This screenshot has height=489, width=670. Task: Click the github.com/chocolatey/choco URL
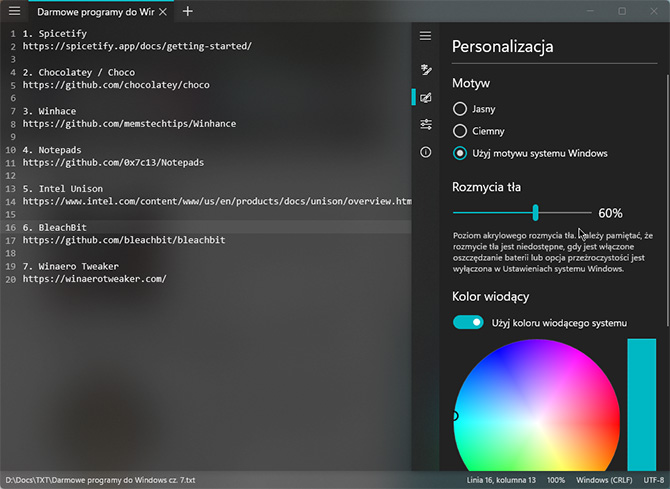pos(116,85)
